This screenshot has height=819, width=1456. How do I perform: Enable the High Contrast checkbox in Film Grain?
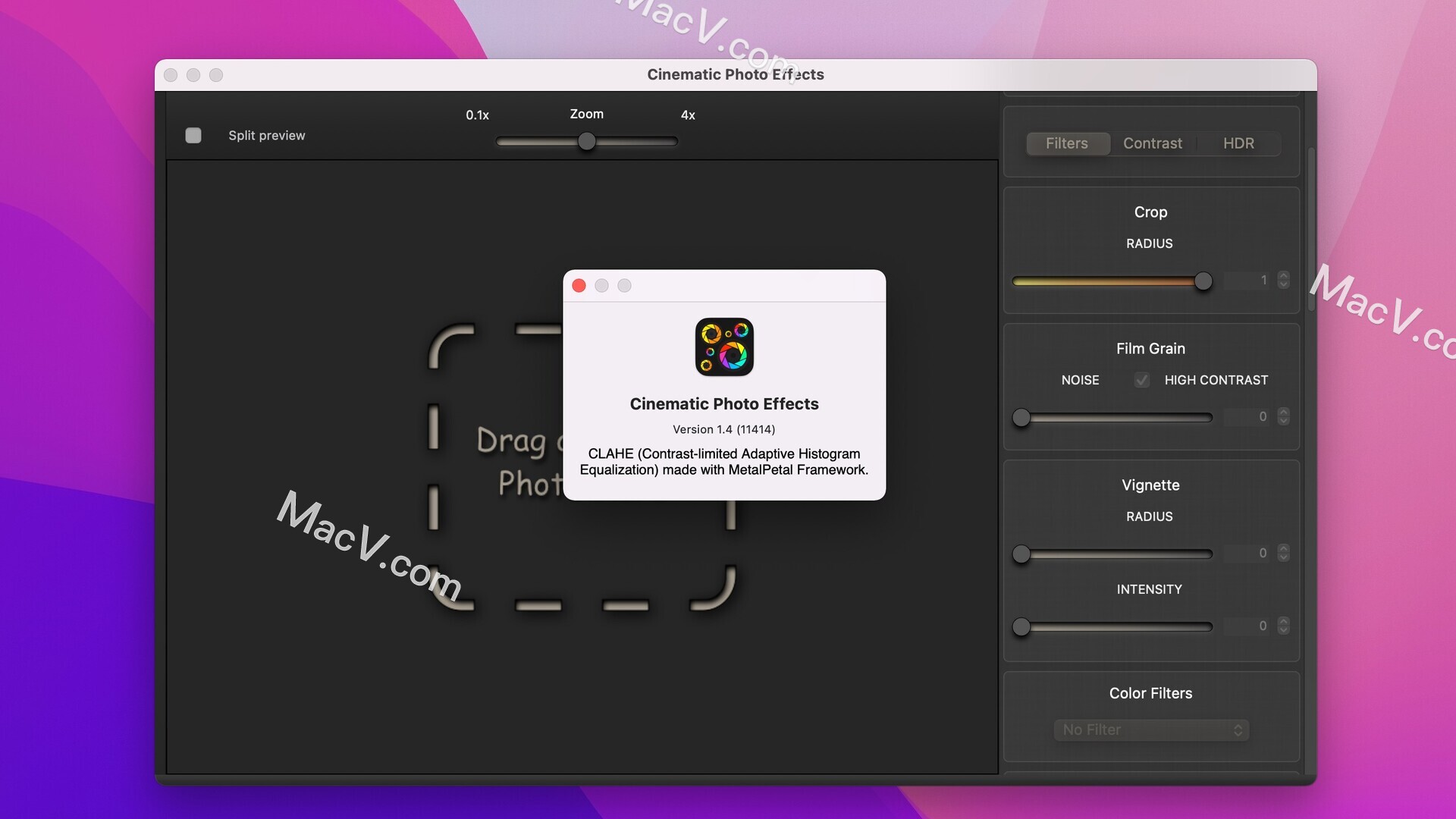coord(1142,380)
